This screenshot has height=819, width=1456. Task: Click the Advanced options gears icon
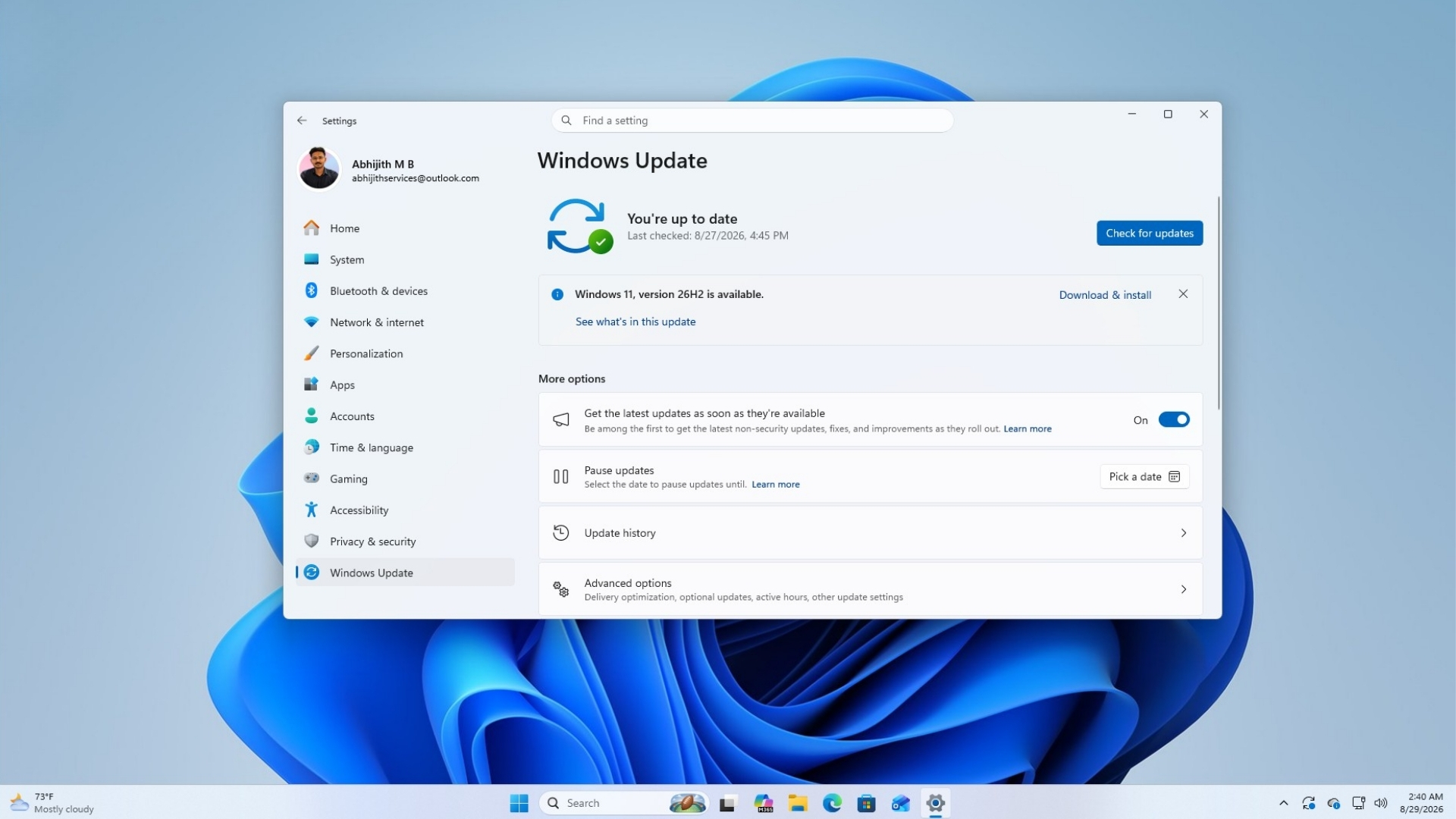click(561, 589)
